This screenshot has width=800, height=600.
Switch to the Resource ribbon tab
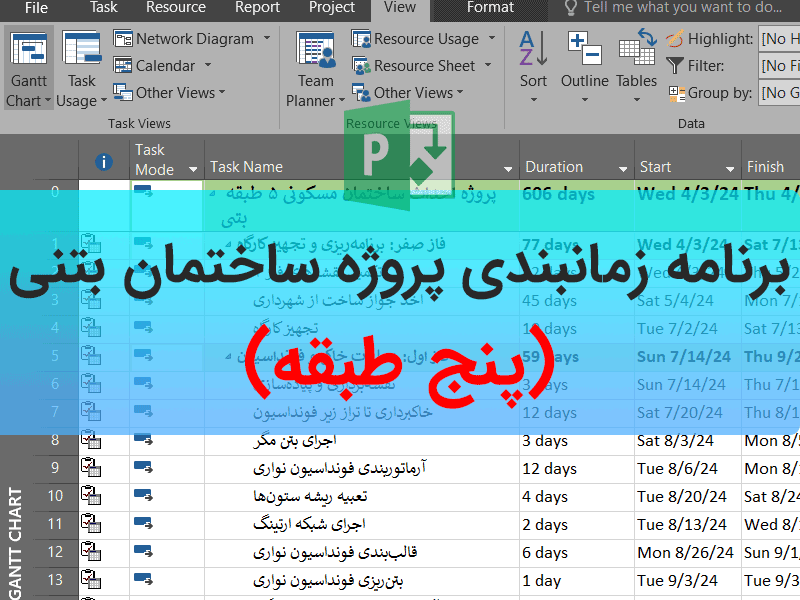pos(176,8)
